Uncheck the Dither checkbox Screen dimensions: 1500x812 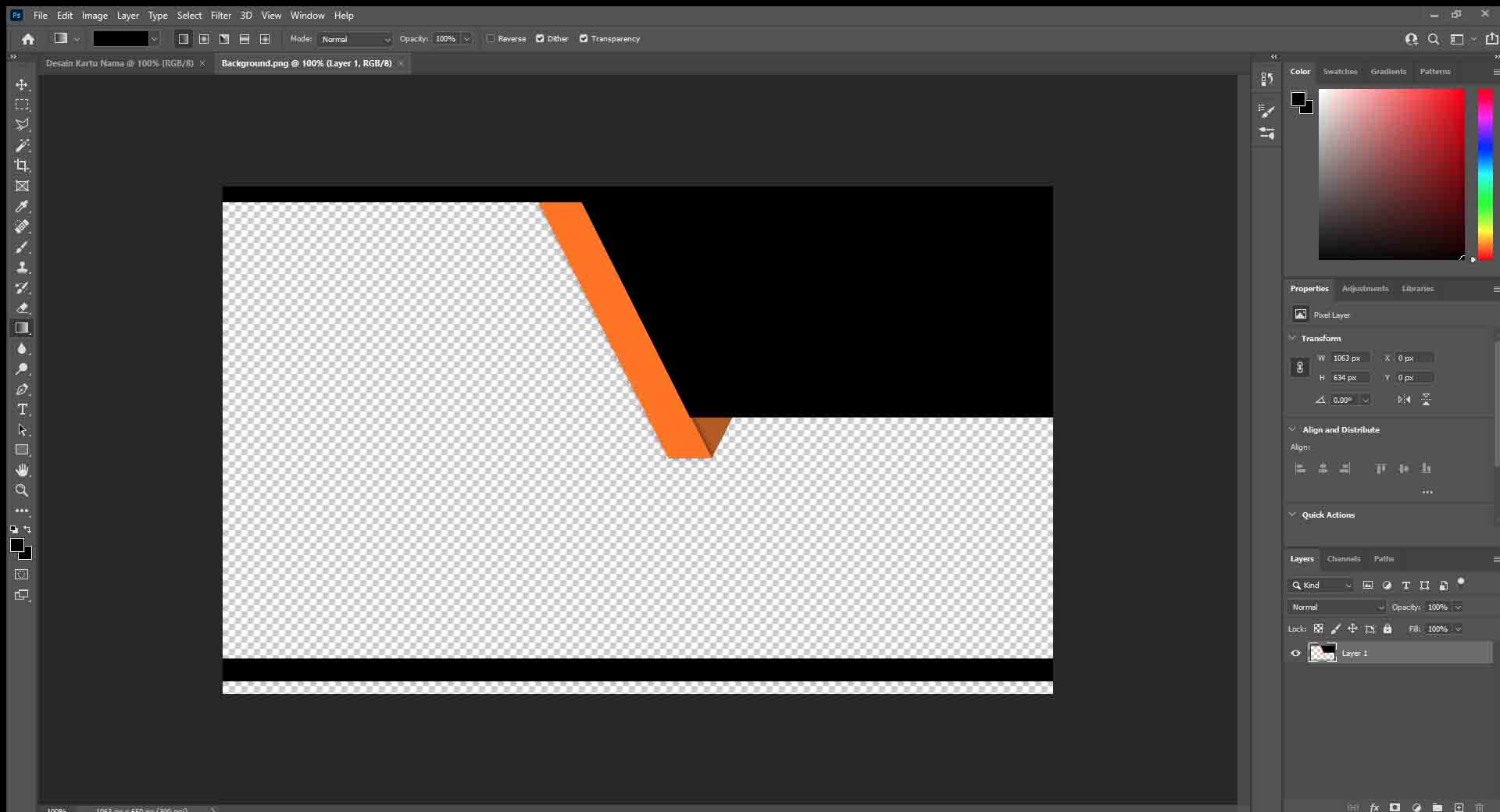(x=540, y=39)
